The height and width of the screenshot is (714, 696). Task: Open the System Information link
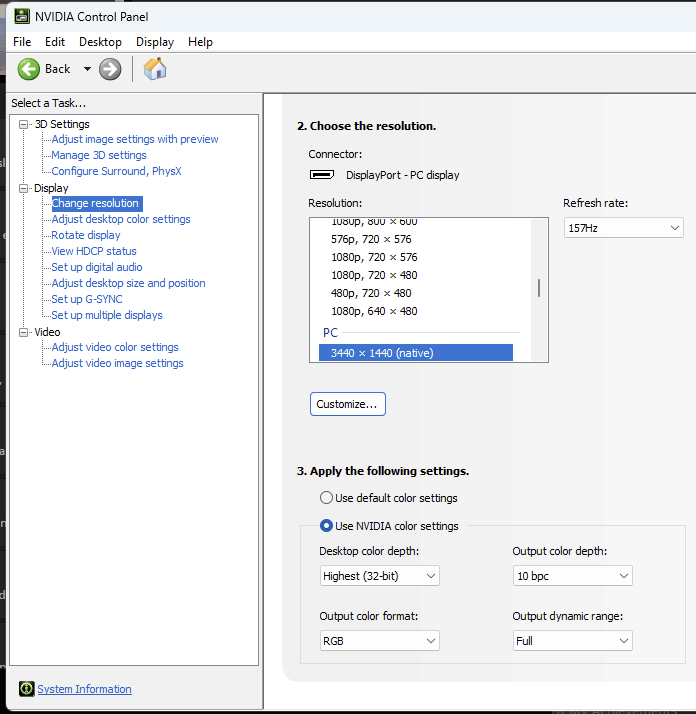click(84, 689)
